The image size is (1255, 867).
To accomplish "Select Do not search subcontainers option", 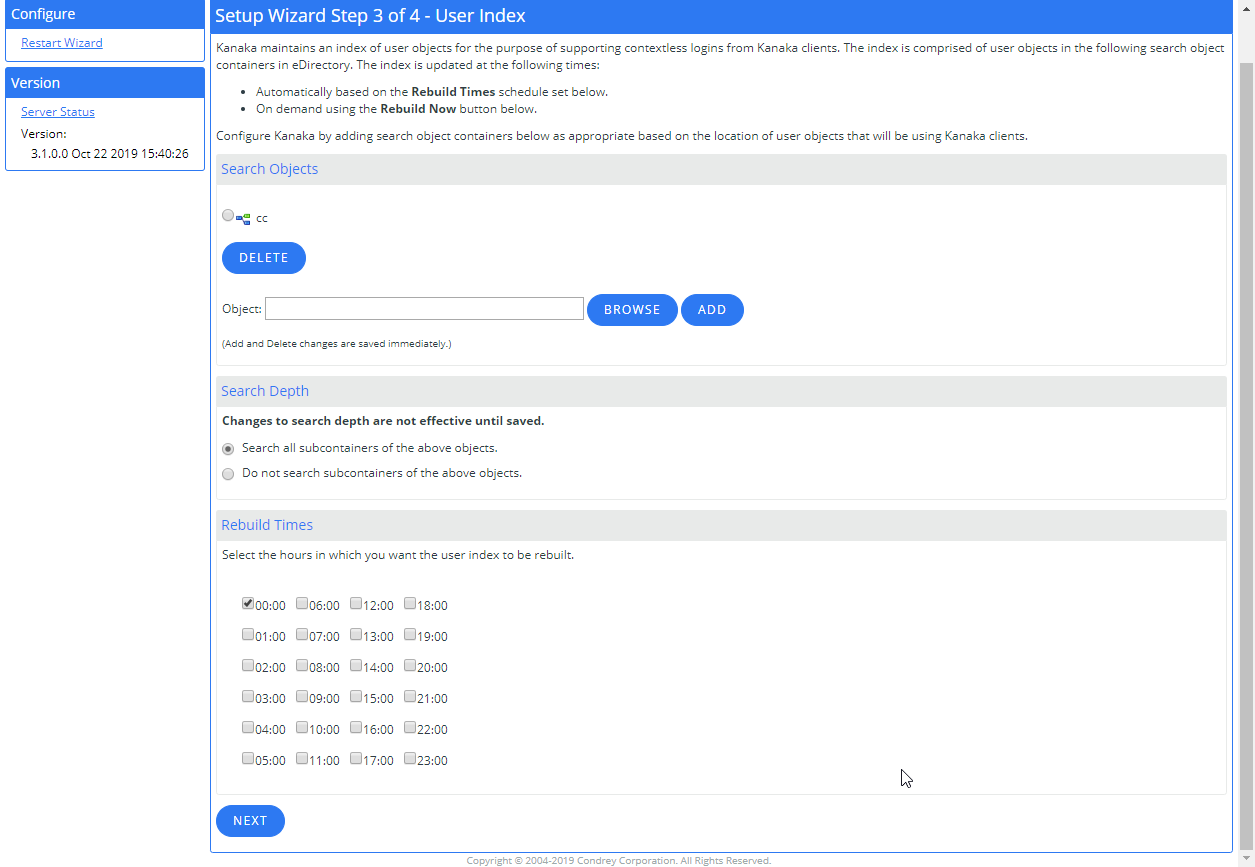I will (228, 474).
